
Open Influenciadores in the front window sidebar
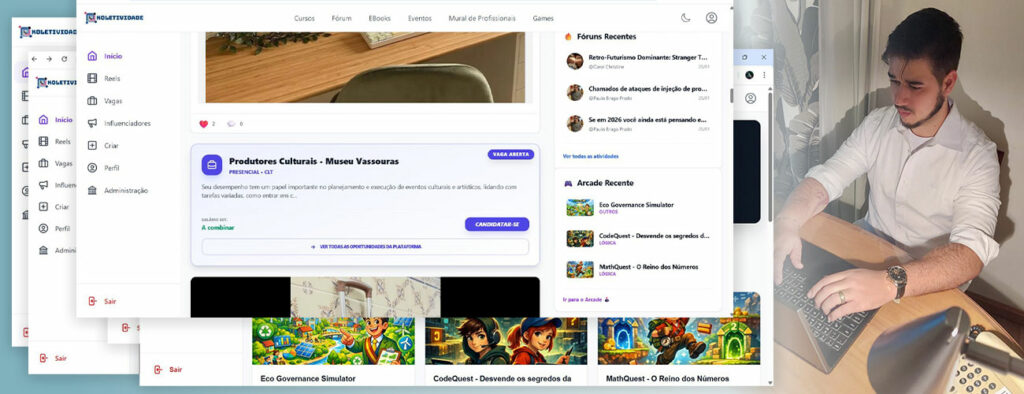point(119,123)
